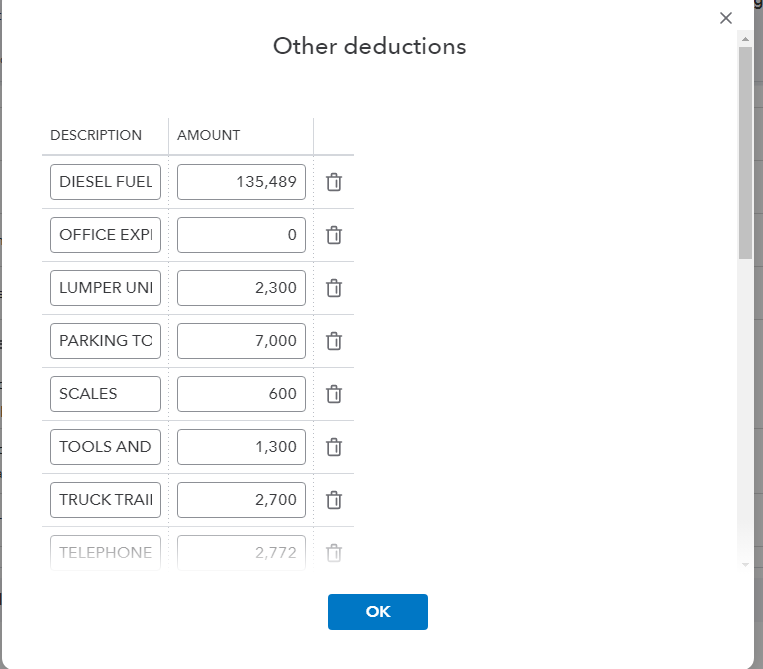Delete the DIESEL FUEL deduction row
Viewport: 763px width, 669px height.
(x=334, y=183)
